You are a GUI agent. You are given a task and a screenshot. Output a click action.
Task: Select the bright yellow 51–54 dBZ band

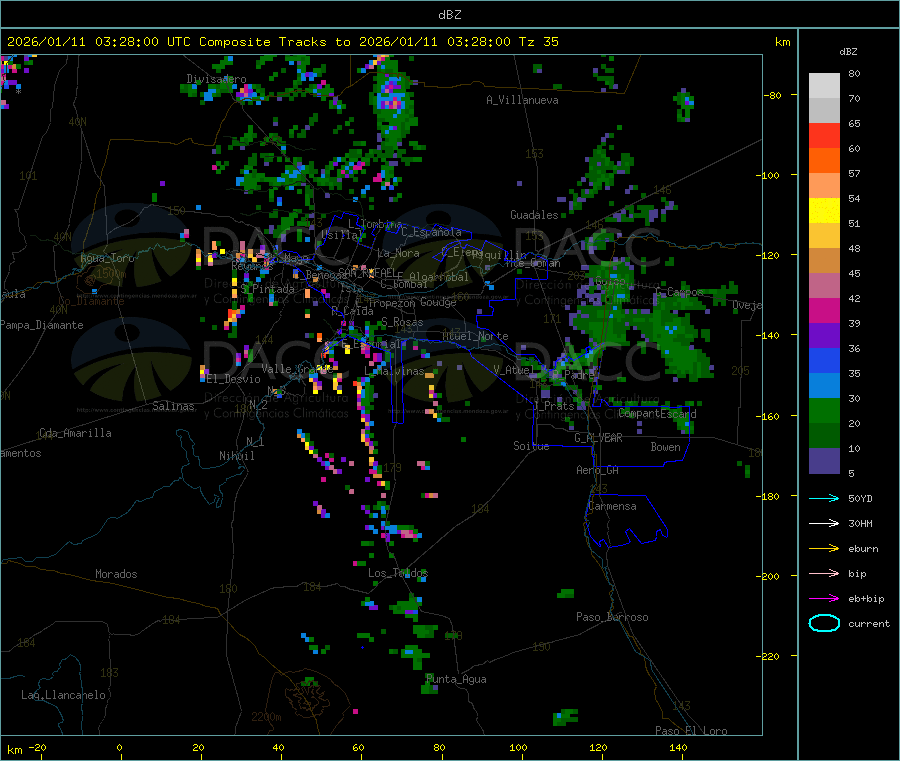click(x=824, y=211)
